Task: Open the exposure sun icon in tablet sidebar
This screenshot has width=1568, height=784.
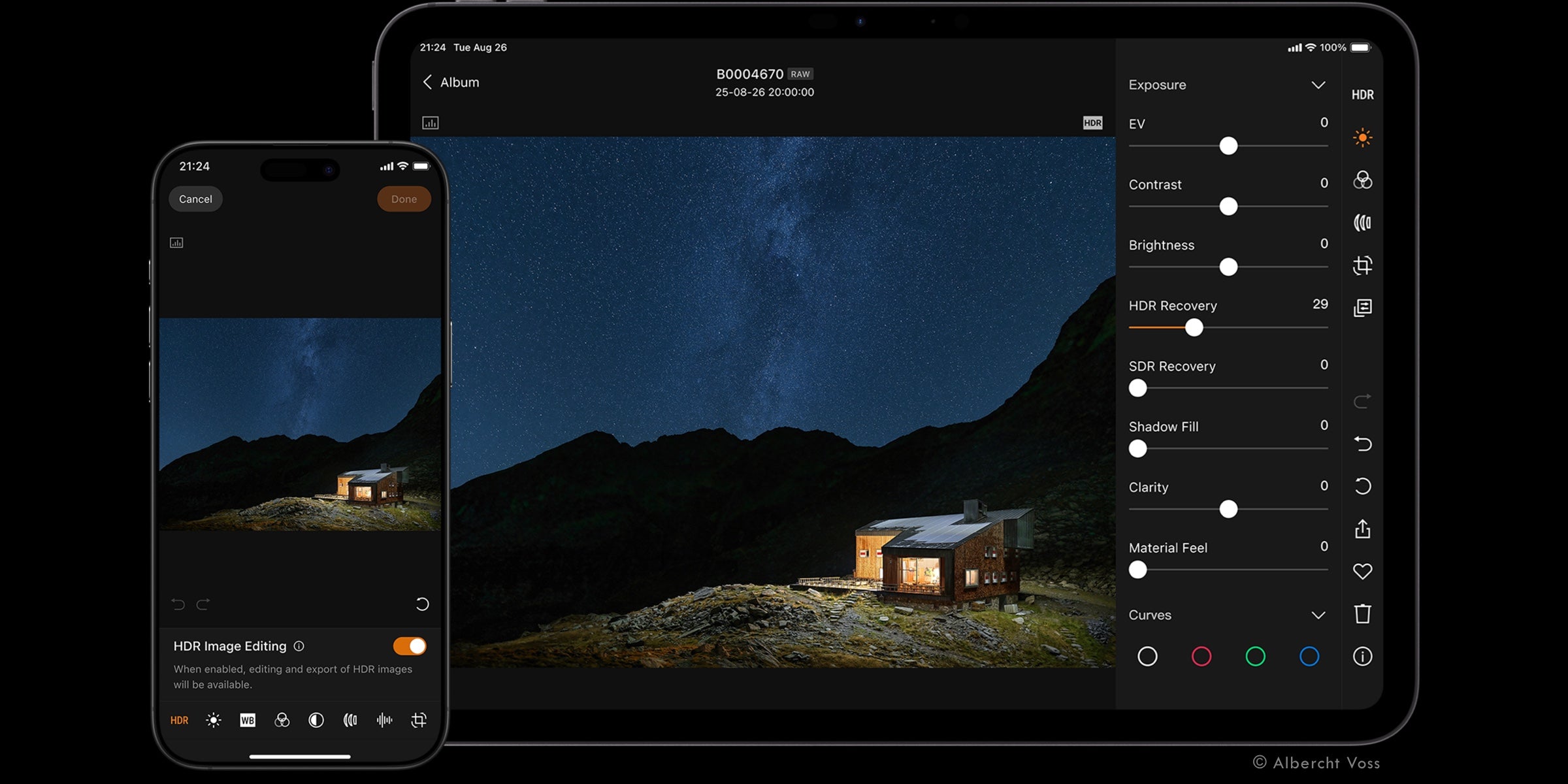Action: 1362,138
